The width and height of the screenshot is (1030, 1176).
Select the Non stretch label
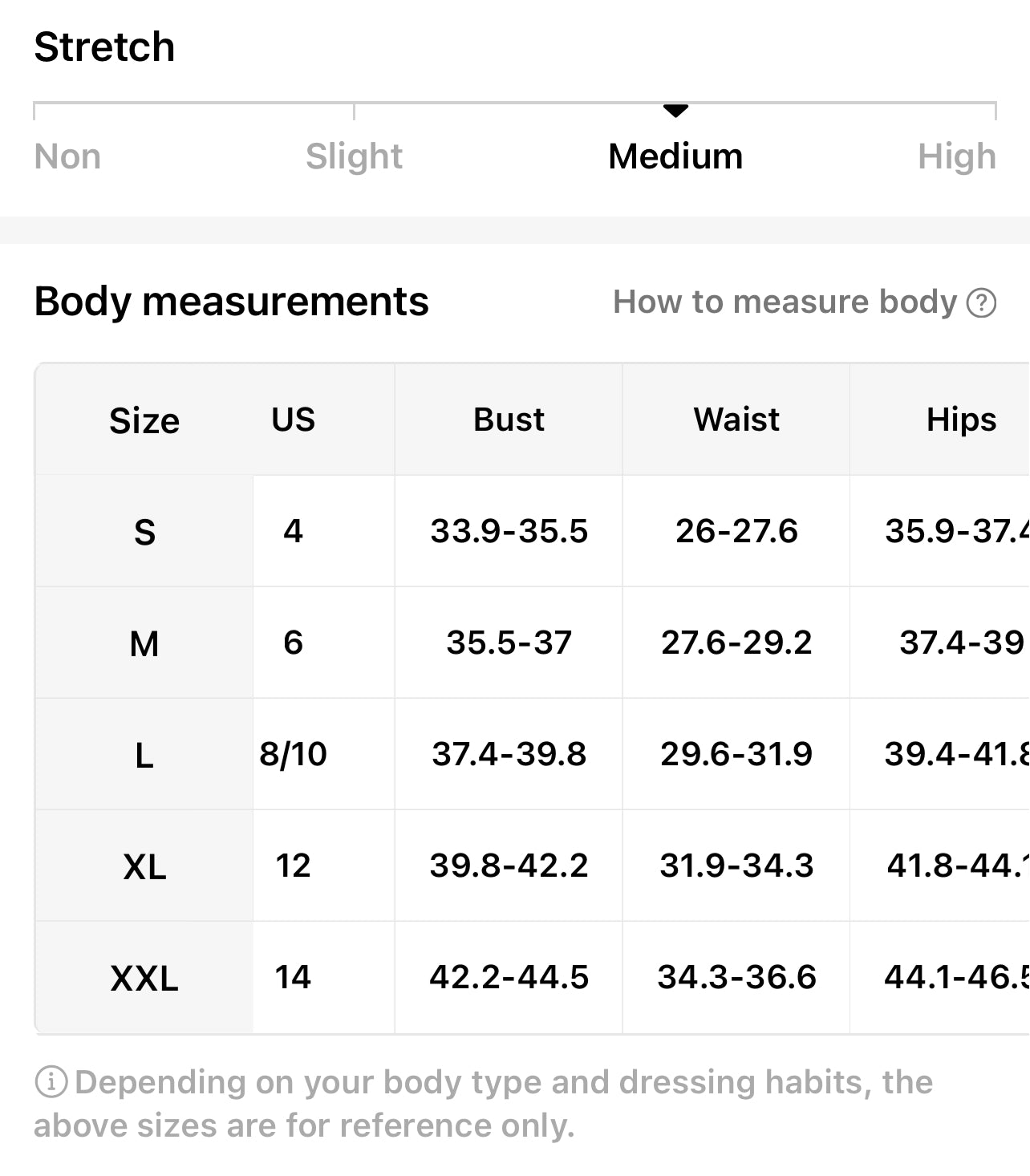[x=67, y=156]
